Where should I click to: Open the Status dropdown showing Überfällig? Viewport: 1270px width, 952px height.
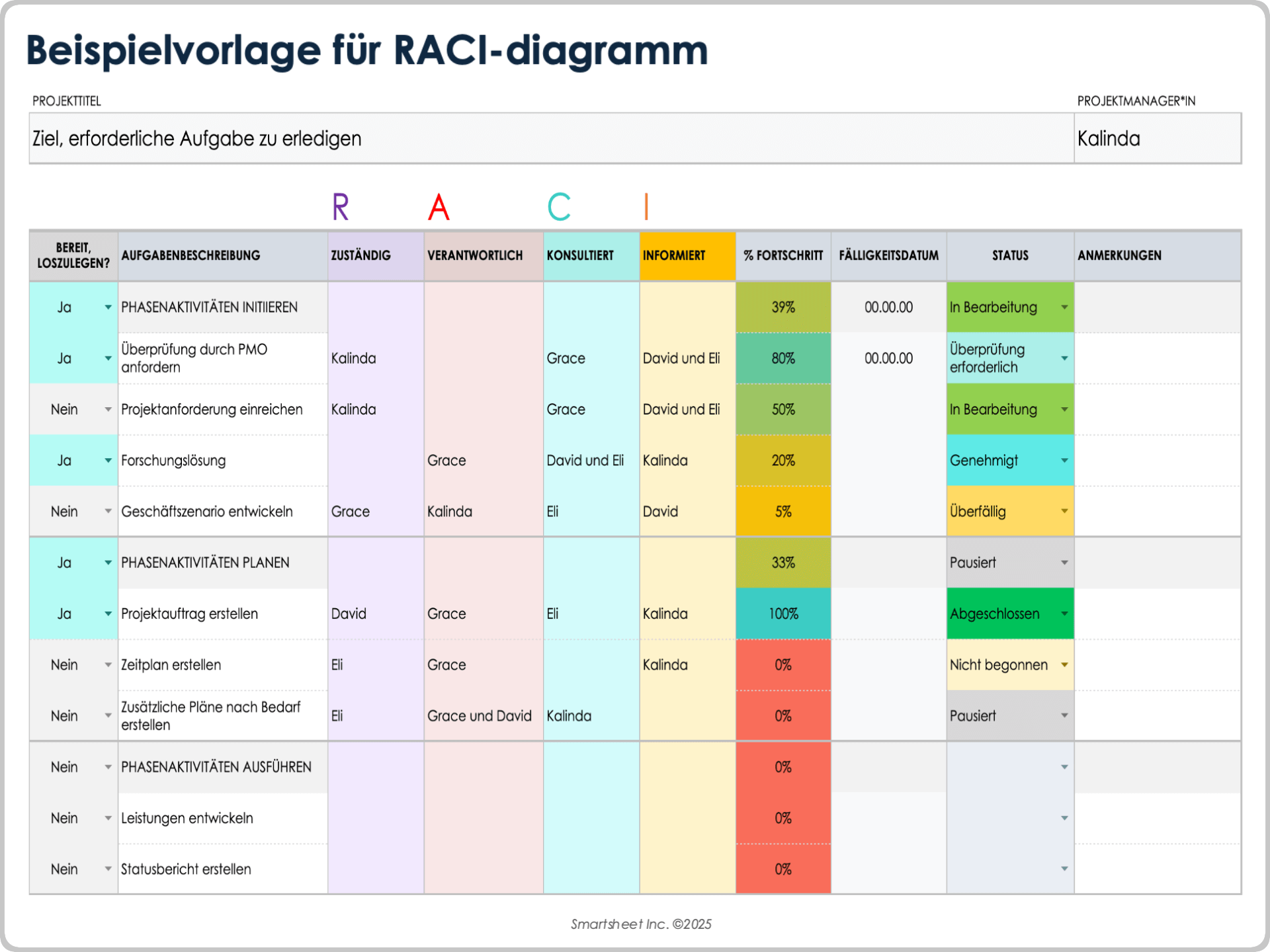click(x=1064, y=510)
